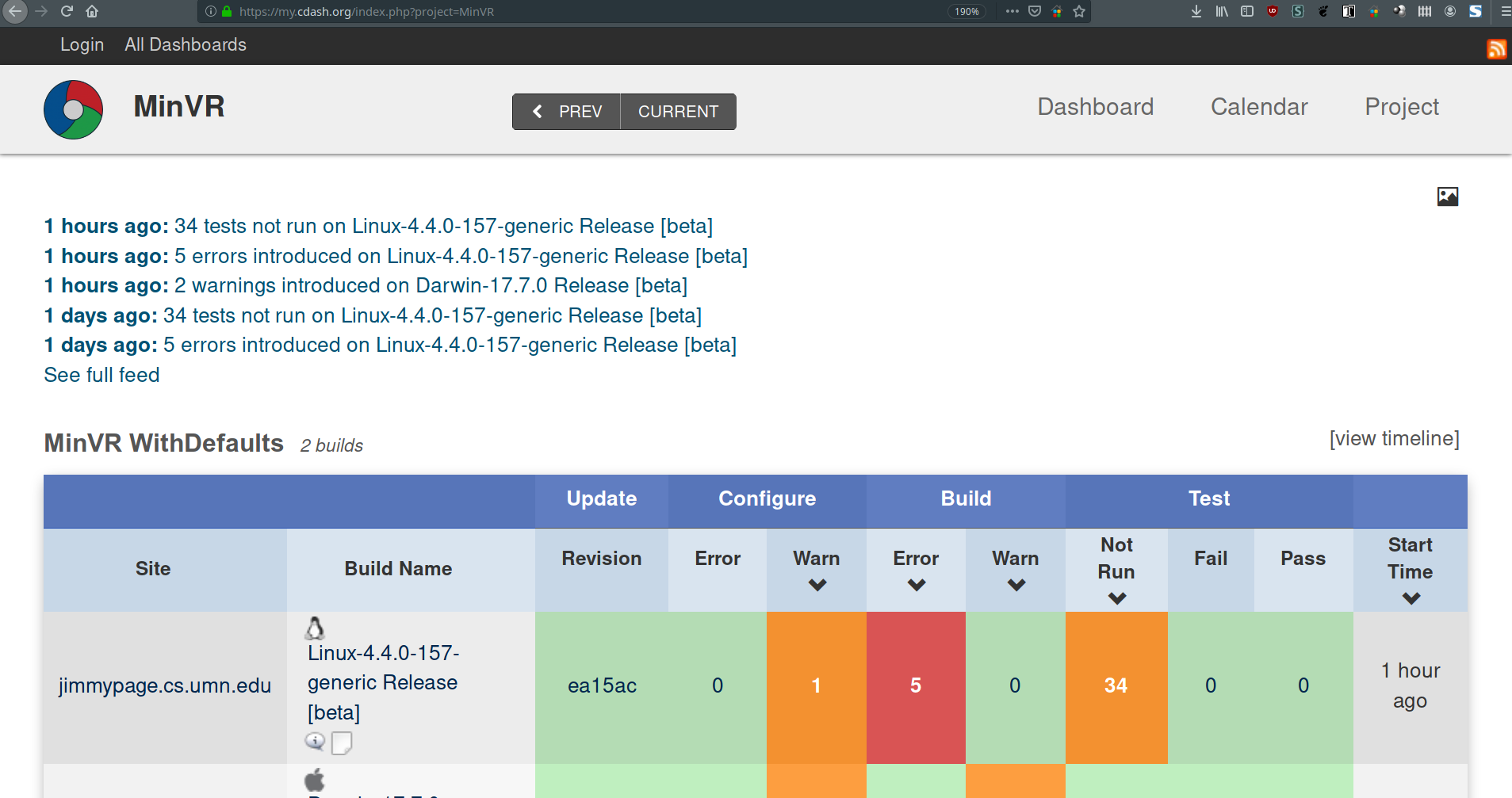Viewport: 1512px width, 798px height.
Task: Sort by Test Not Run column chevron
Action: click(x=1116, y=599)
